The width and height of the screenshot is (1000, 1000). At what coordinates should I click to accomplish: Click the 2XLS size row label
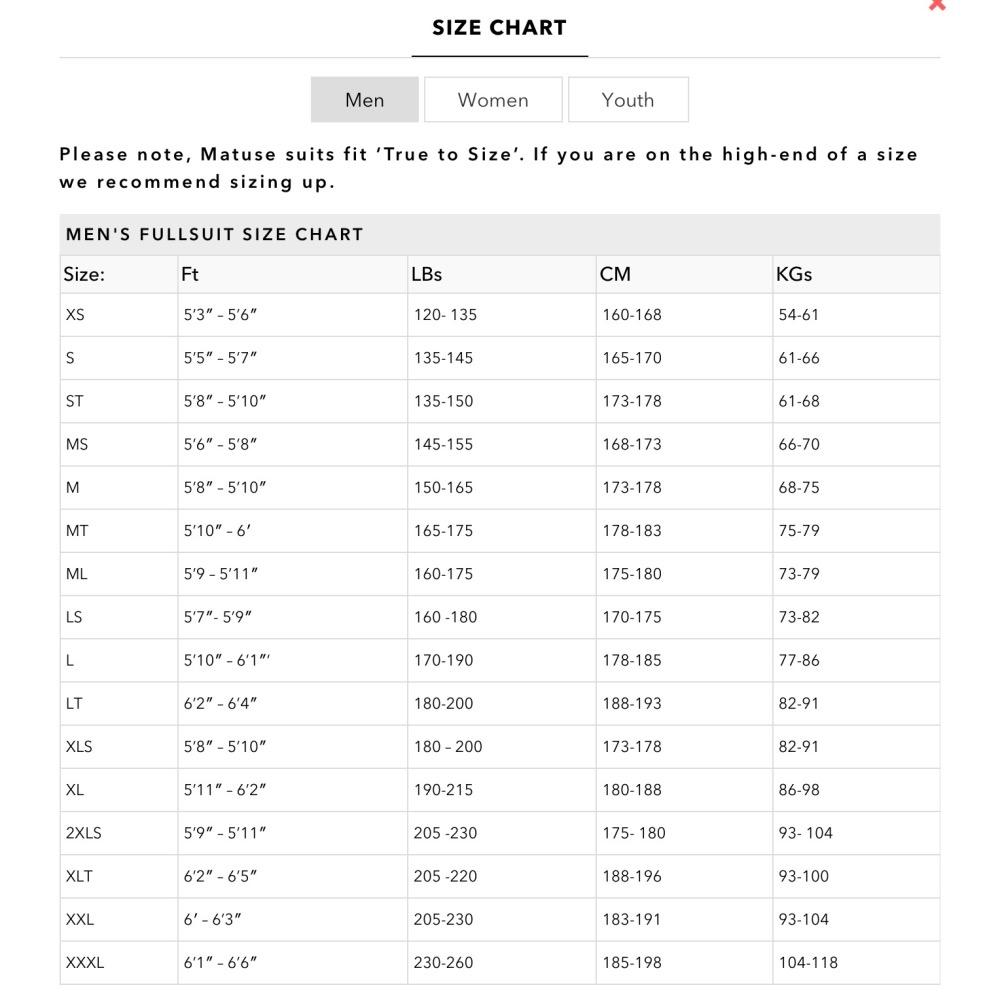[84, 833]
